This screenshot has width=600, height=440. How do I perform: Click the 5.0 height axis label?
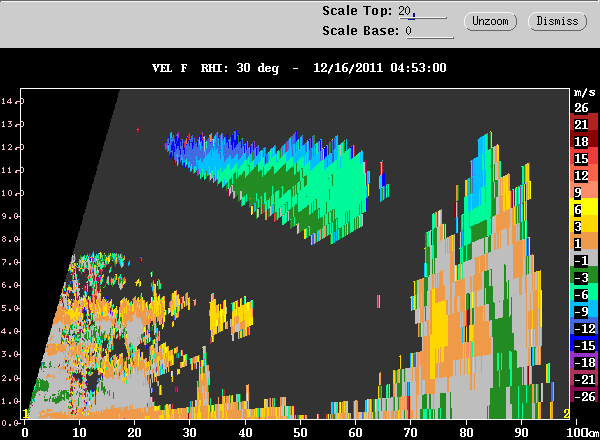click(x=12, y=308)
